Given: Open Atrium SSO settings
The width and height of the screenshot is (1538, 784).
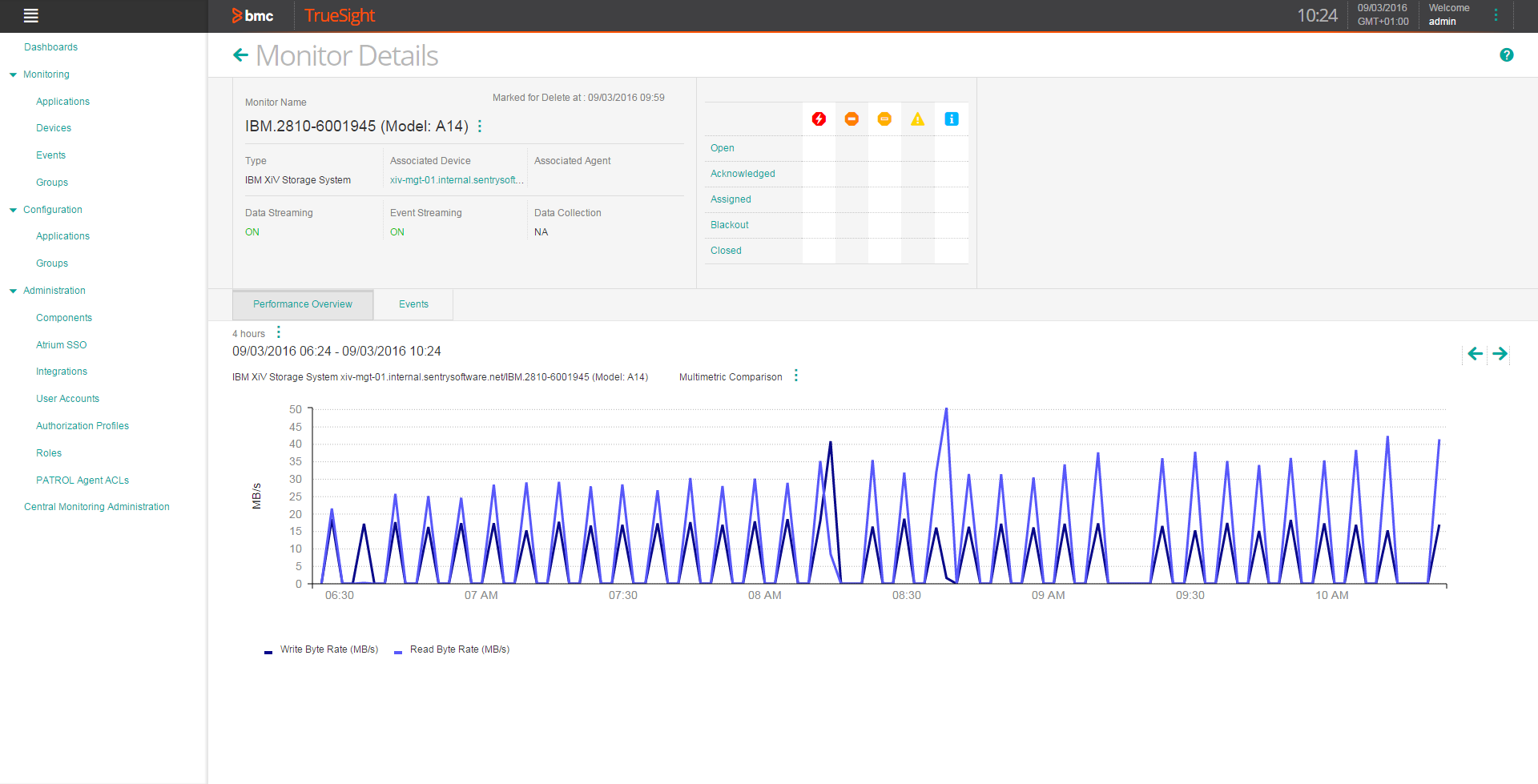Looking at the screenshot, I should 61,345.
